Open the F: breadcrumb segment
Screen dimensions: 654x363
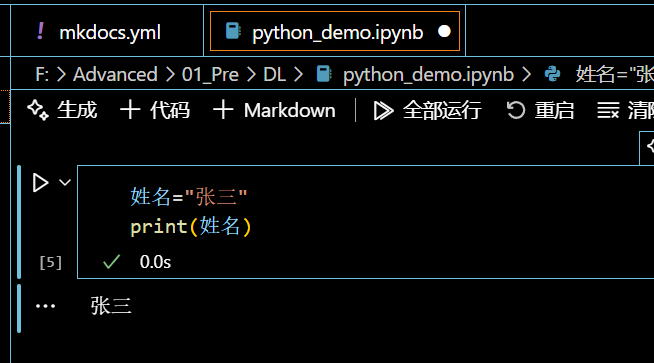coord(42,75)
